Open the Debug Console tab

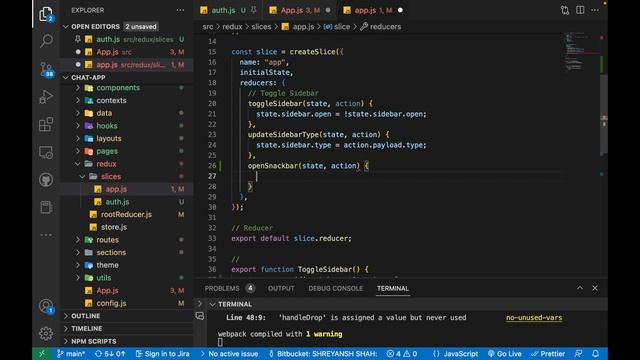(336, 288)
